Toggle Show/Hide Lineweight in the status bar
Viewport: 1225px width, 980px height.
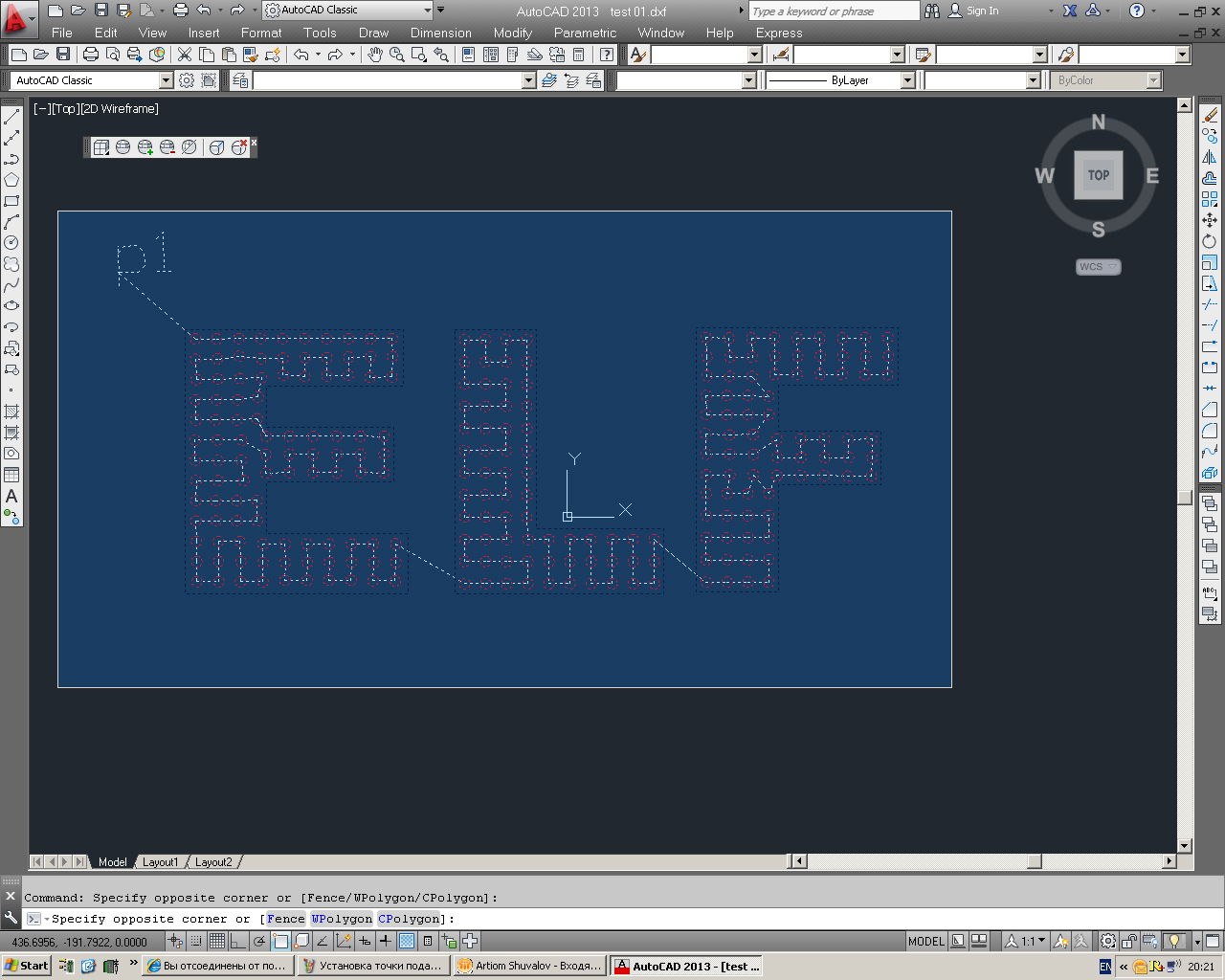click(386, 941)
